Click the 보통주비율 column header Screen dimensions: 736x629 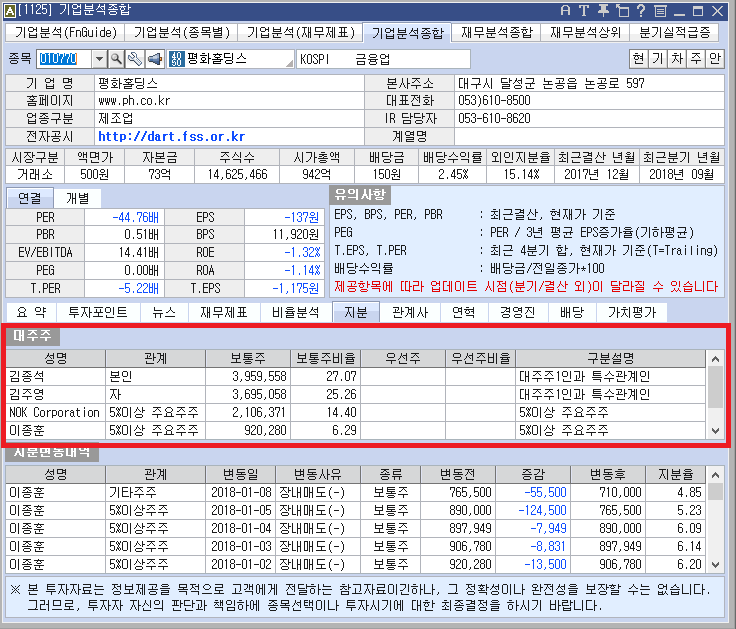pyautogui.click(x=326, y=359)
